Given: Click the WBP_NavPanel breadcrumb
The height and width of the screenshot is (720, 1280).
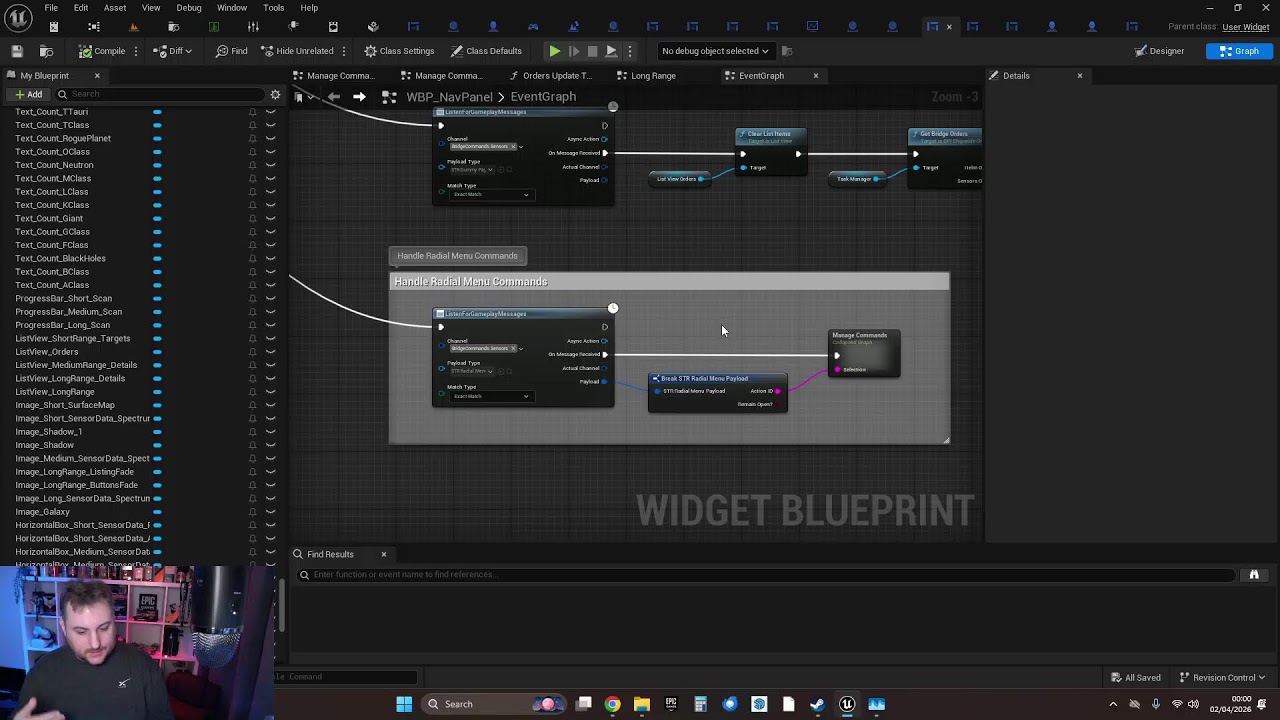Looking at the screenshot, I should [449, 97].
